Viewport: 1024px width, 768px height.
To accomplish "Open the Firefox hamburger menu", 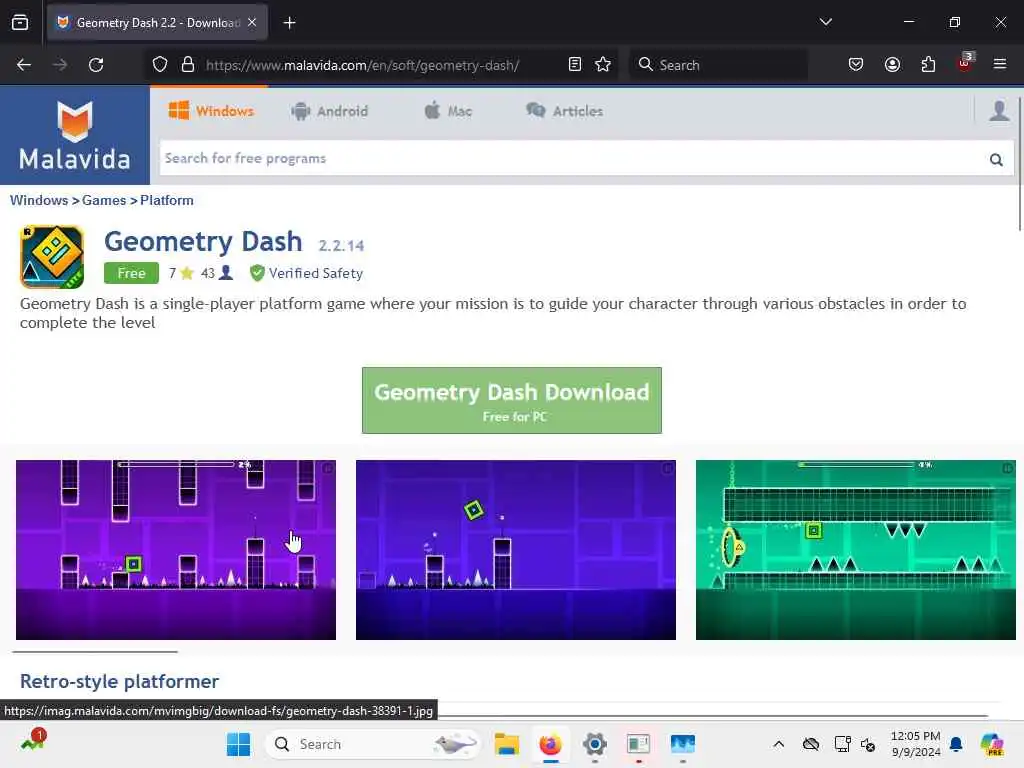I will click(x=1000, y=65).
